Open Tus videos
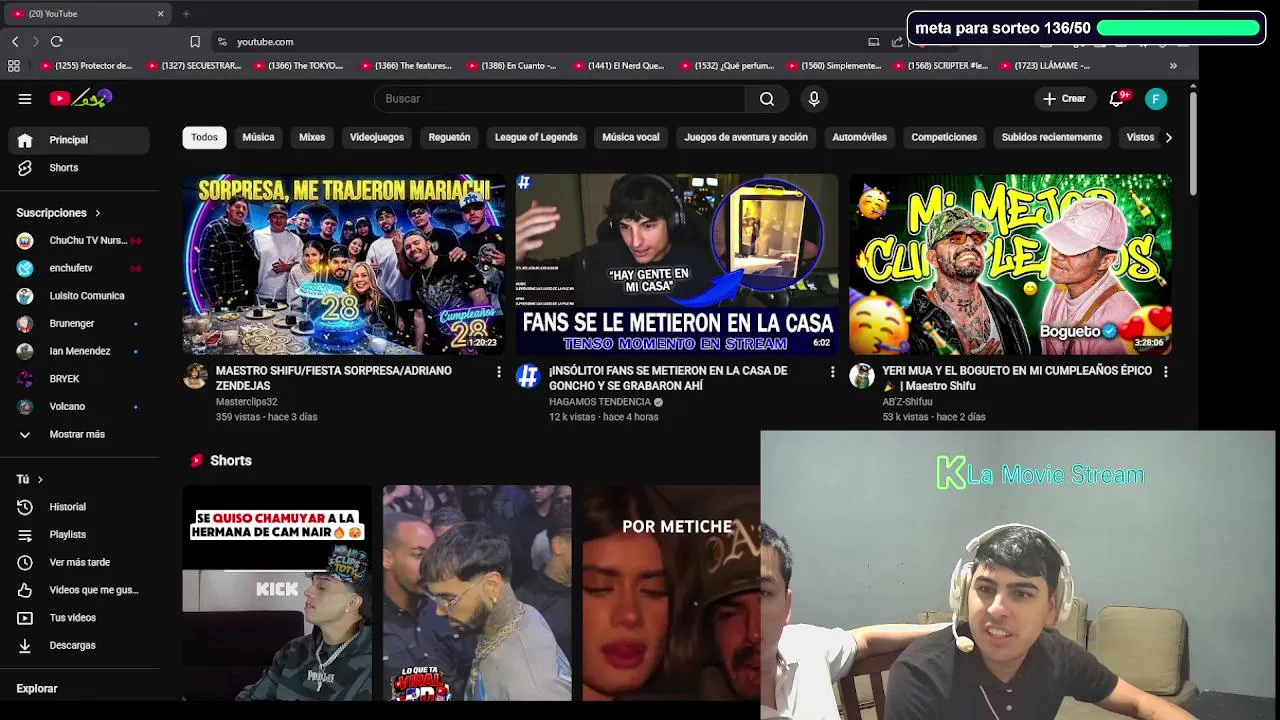 (79, 618)
